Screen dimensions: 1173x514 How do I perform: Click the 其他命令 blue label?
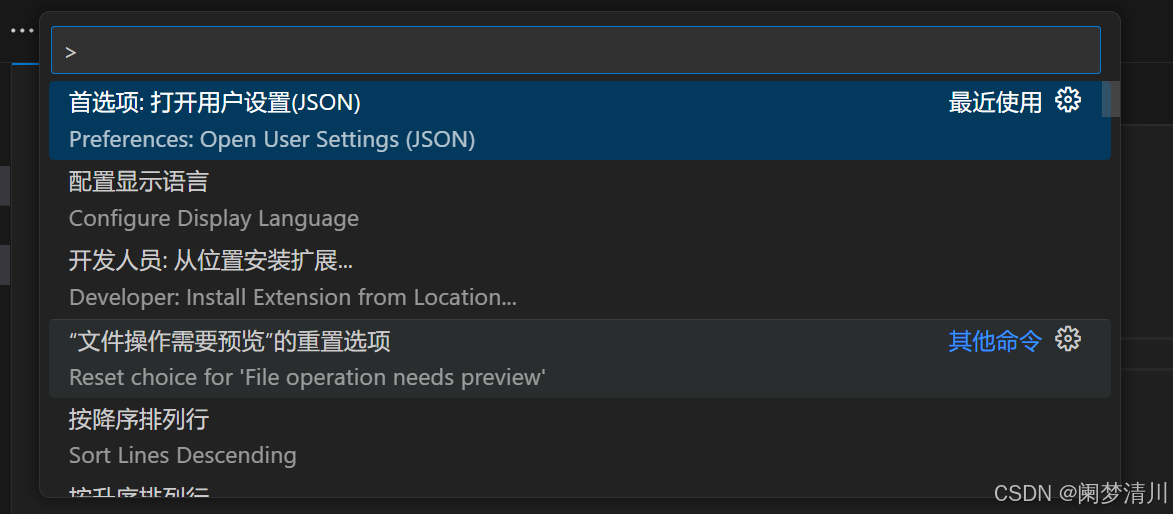point(995,341)
